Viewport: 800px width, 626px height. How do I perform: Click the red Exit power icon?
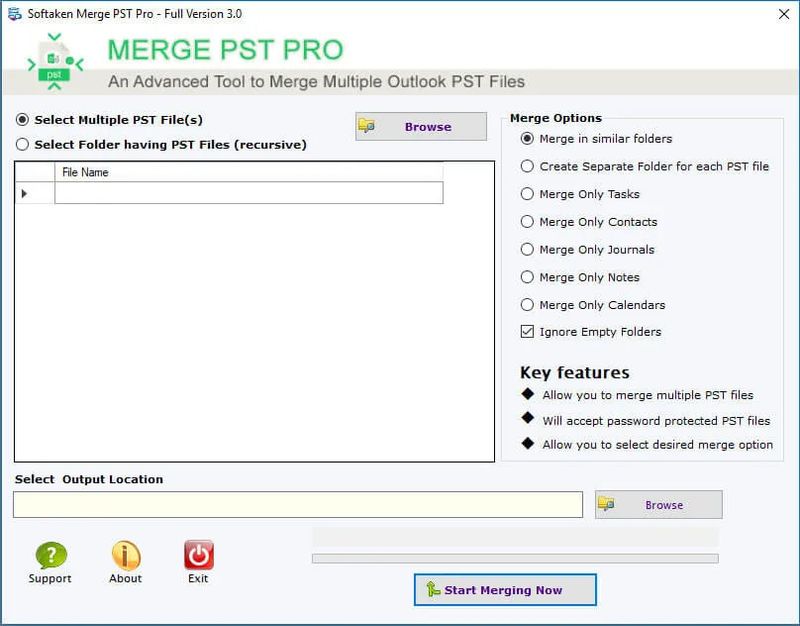point(198,555)
